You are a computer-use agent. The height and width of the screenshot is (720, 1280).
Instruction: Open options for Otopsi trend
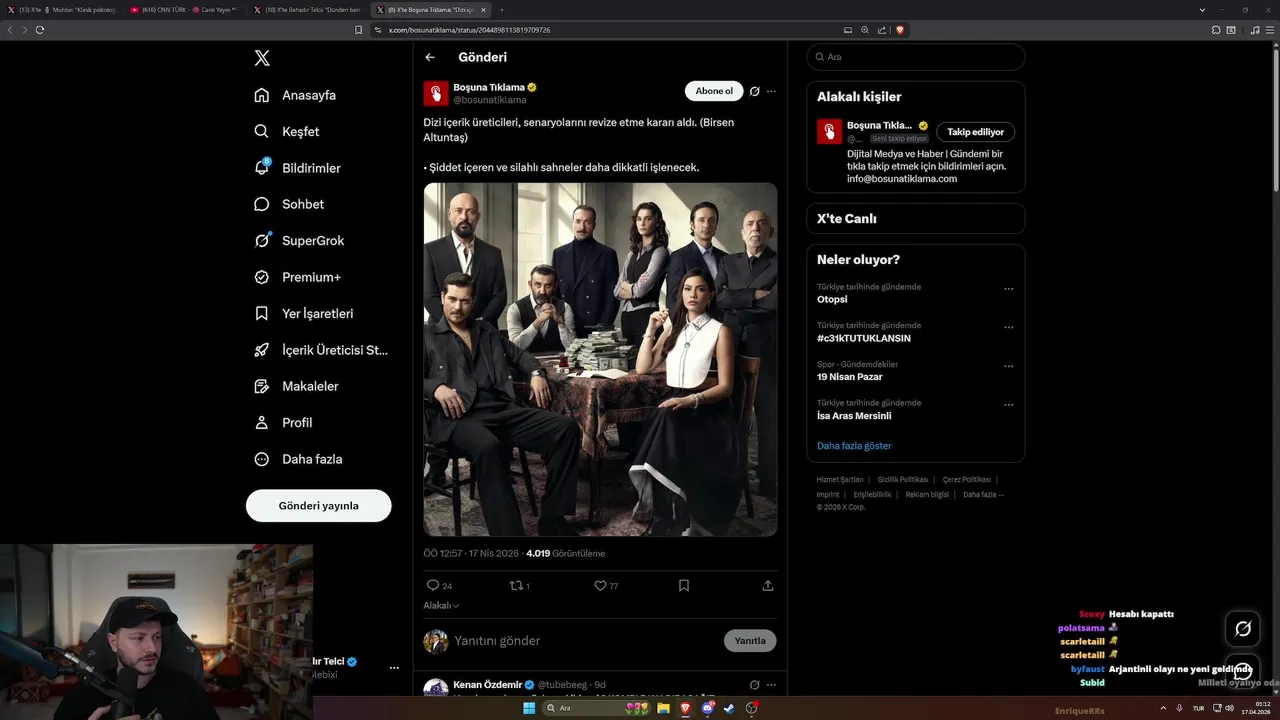click(1009, 289)
